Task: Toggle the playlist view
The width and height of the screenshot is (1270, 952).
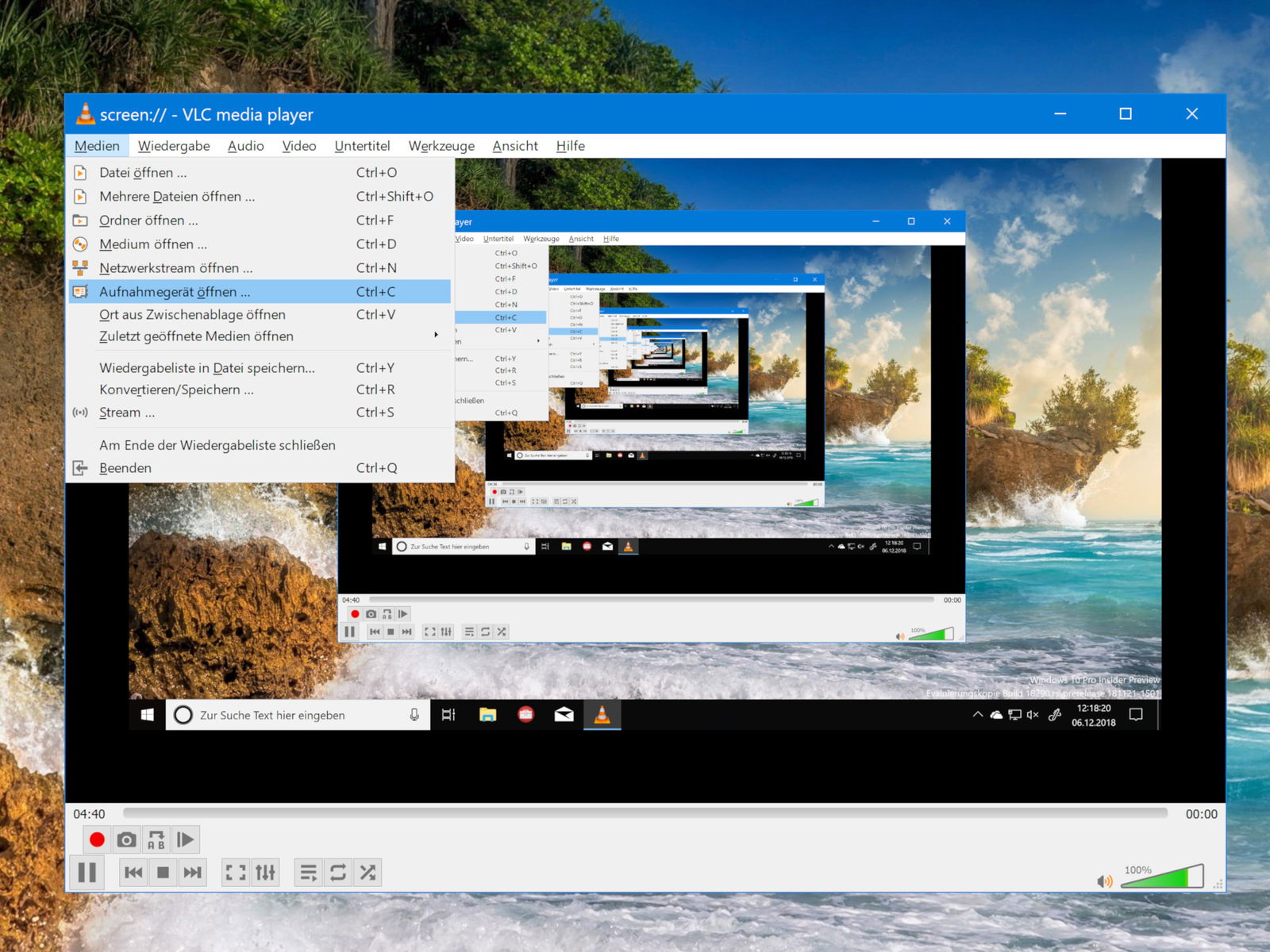Action: pos(308,873)
